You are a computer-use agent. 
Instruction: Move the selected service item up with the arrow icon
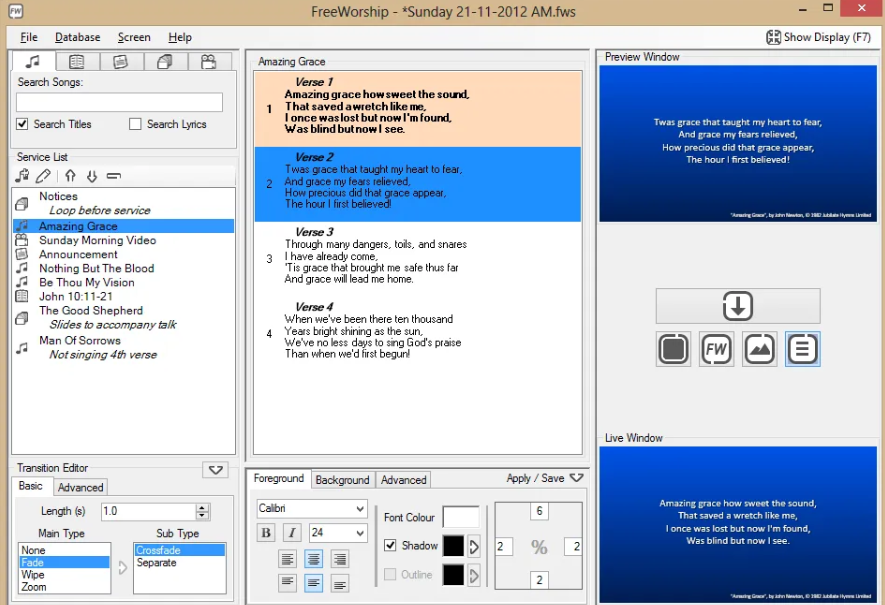pos(70,176)
